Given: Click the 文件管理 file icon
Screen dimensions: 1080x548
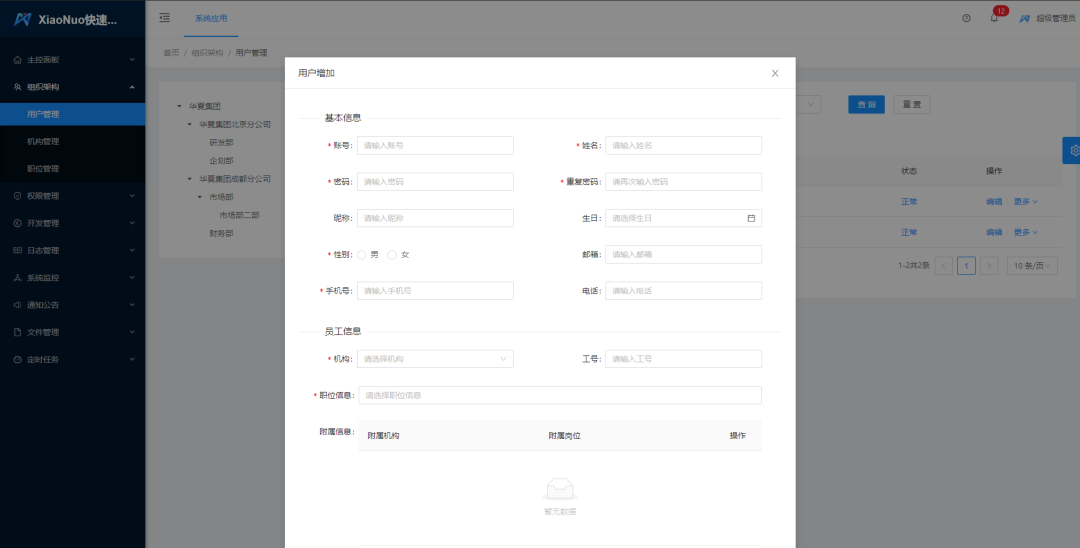Looking at the screenshot, I should click(18, 332).
